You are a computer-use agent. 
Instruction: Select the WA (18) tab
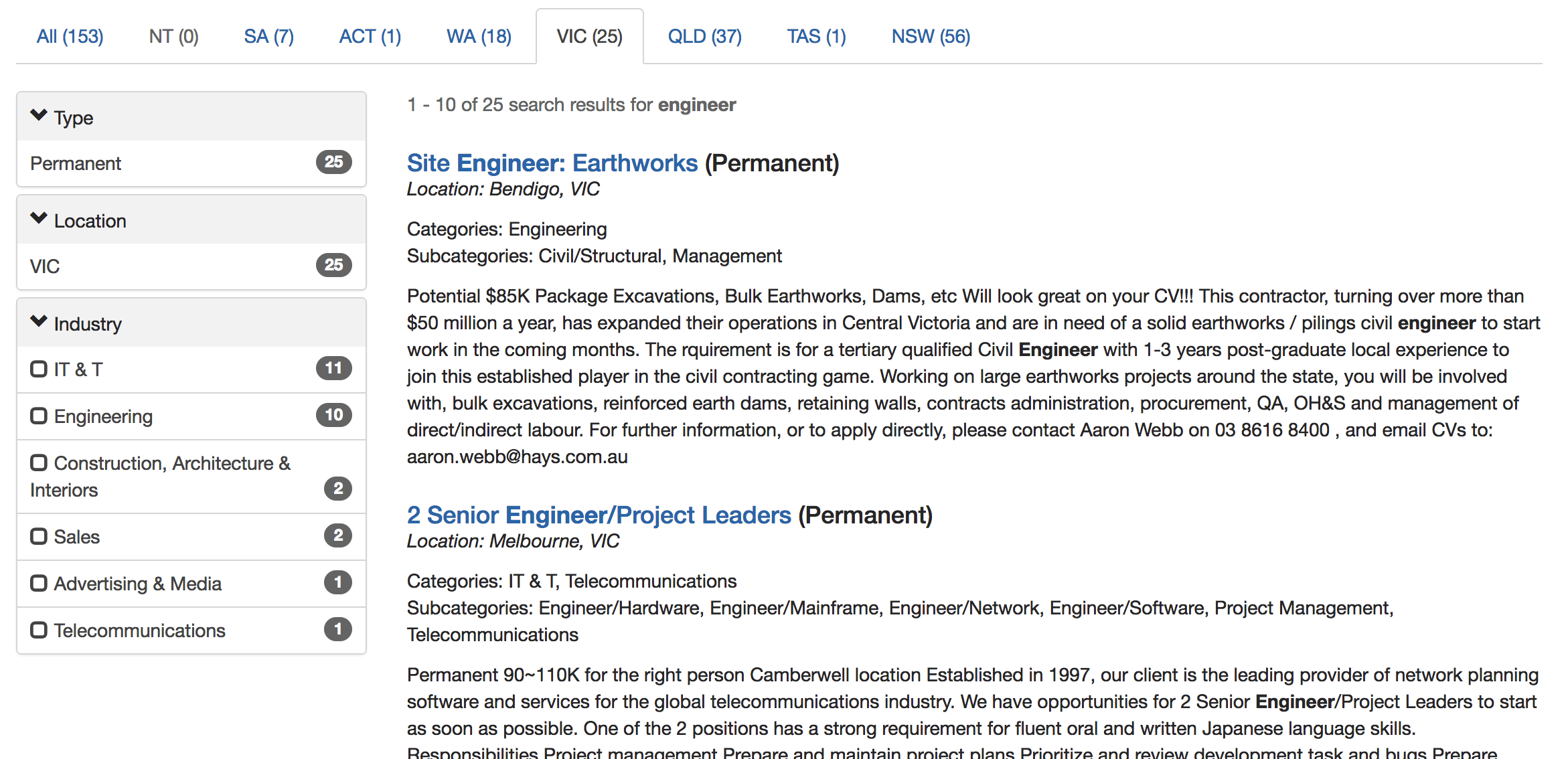tap(479, 36)
